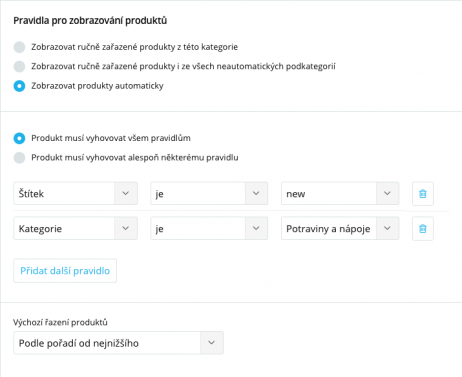Select 'Zobrazovat ručně zařazené produkty z této kategorie'

point(19,47)
